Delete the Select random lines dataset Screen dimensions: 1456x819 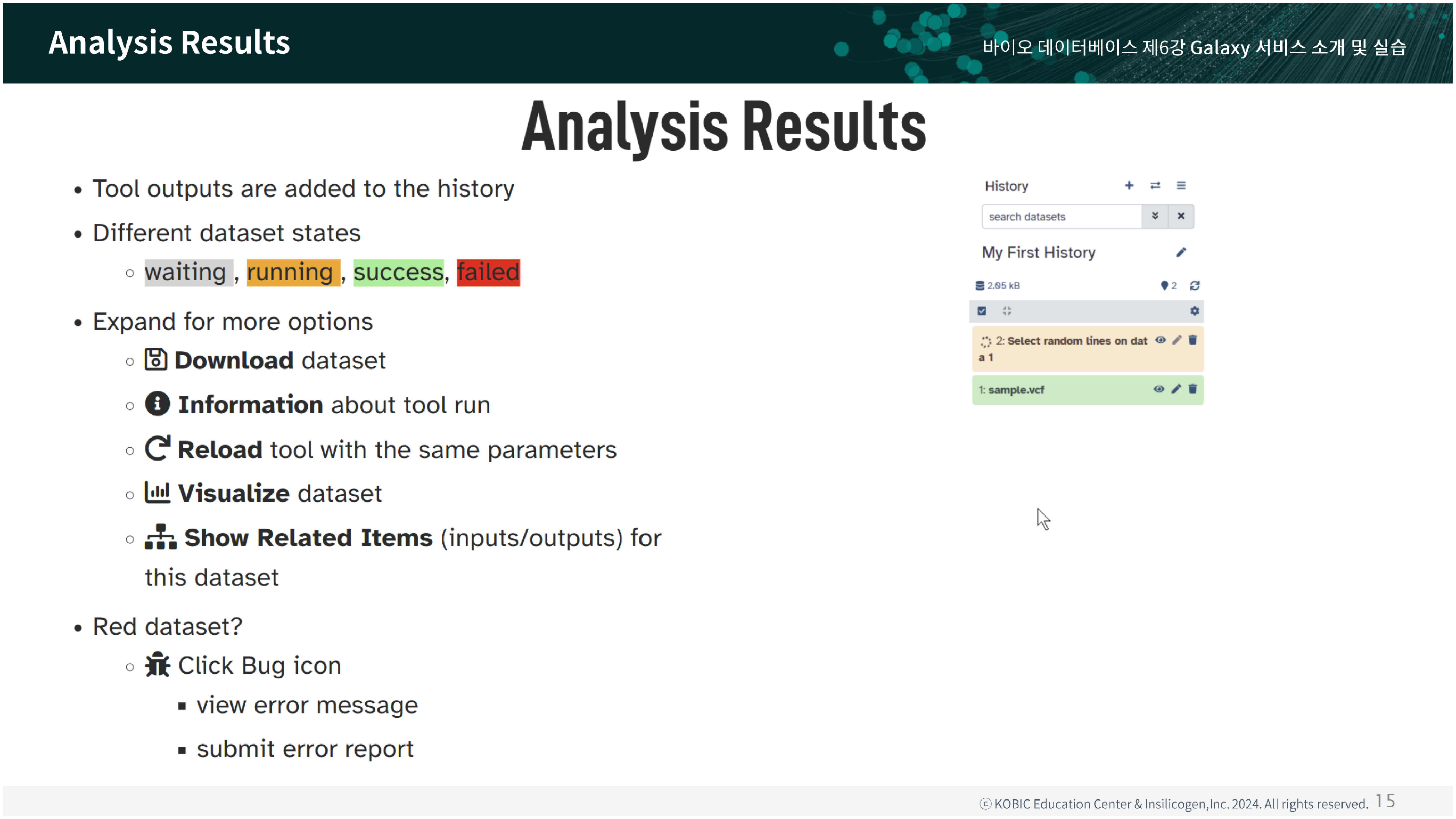1193,340
